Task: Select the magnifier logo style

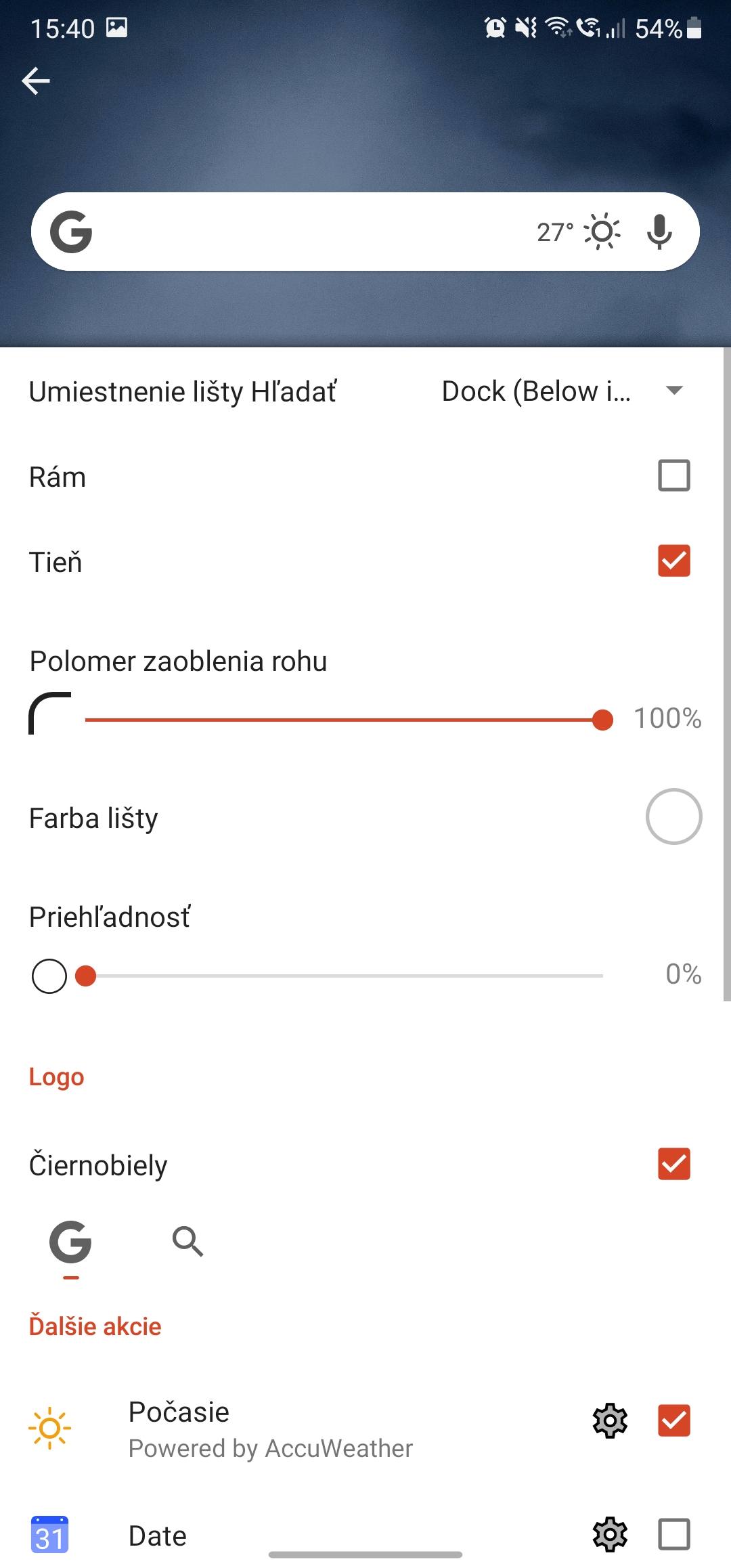Action: point(187,1241)
